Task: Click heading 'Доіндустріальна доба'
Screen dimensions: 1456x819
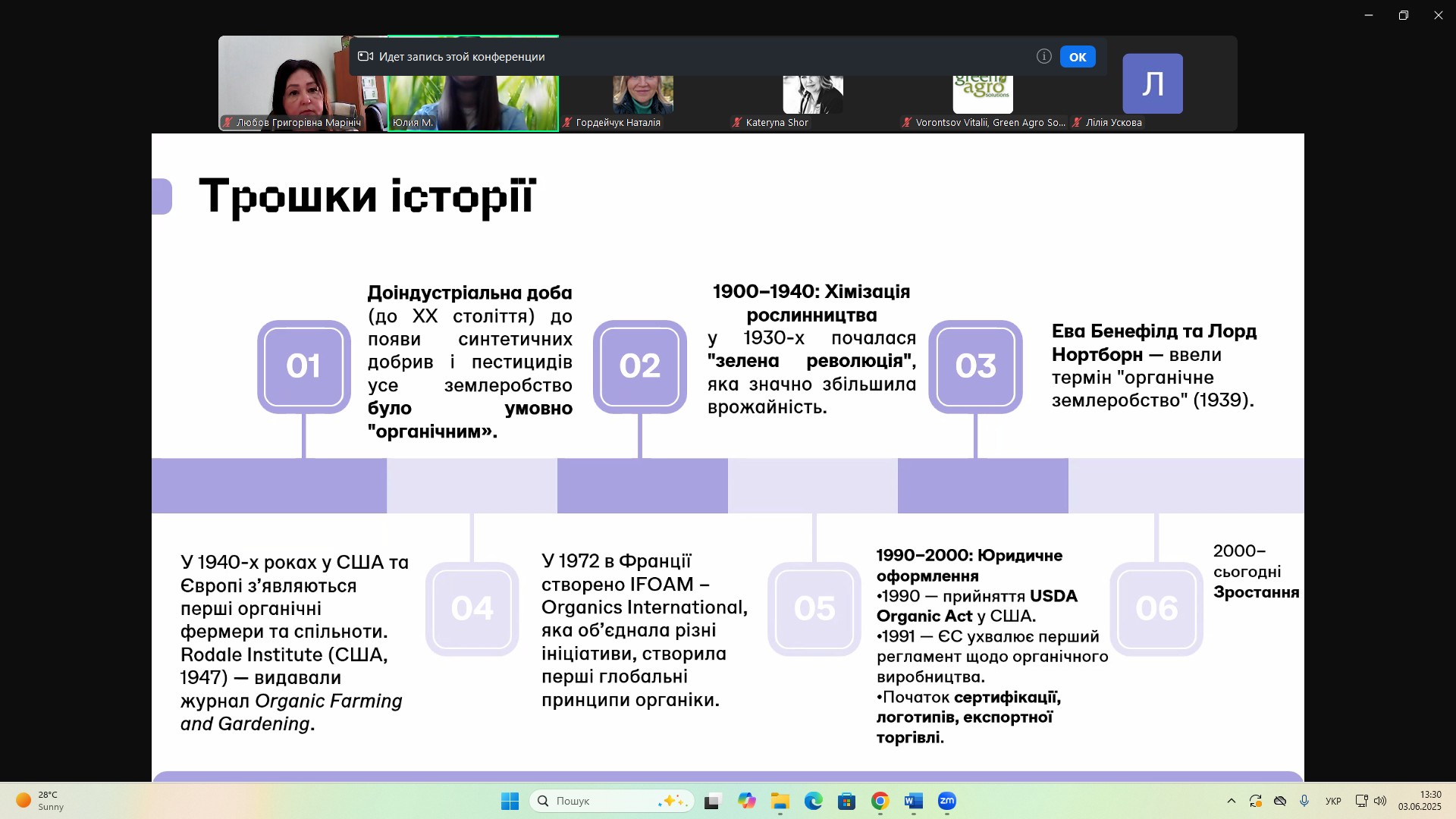Action: click(470, 293)
